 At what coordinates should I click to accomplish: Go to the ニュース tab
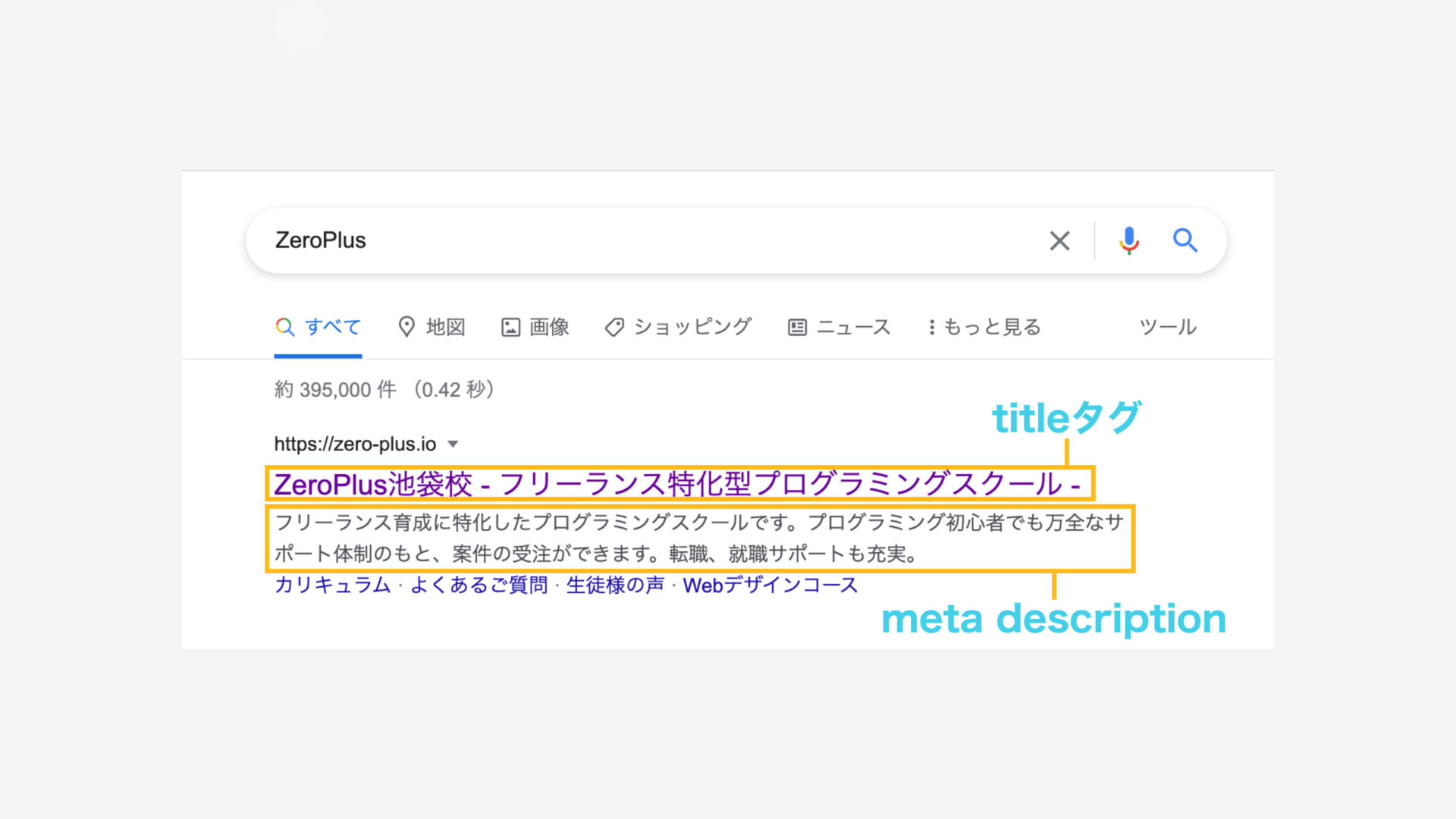839,327
